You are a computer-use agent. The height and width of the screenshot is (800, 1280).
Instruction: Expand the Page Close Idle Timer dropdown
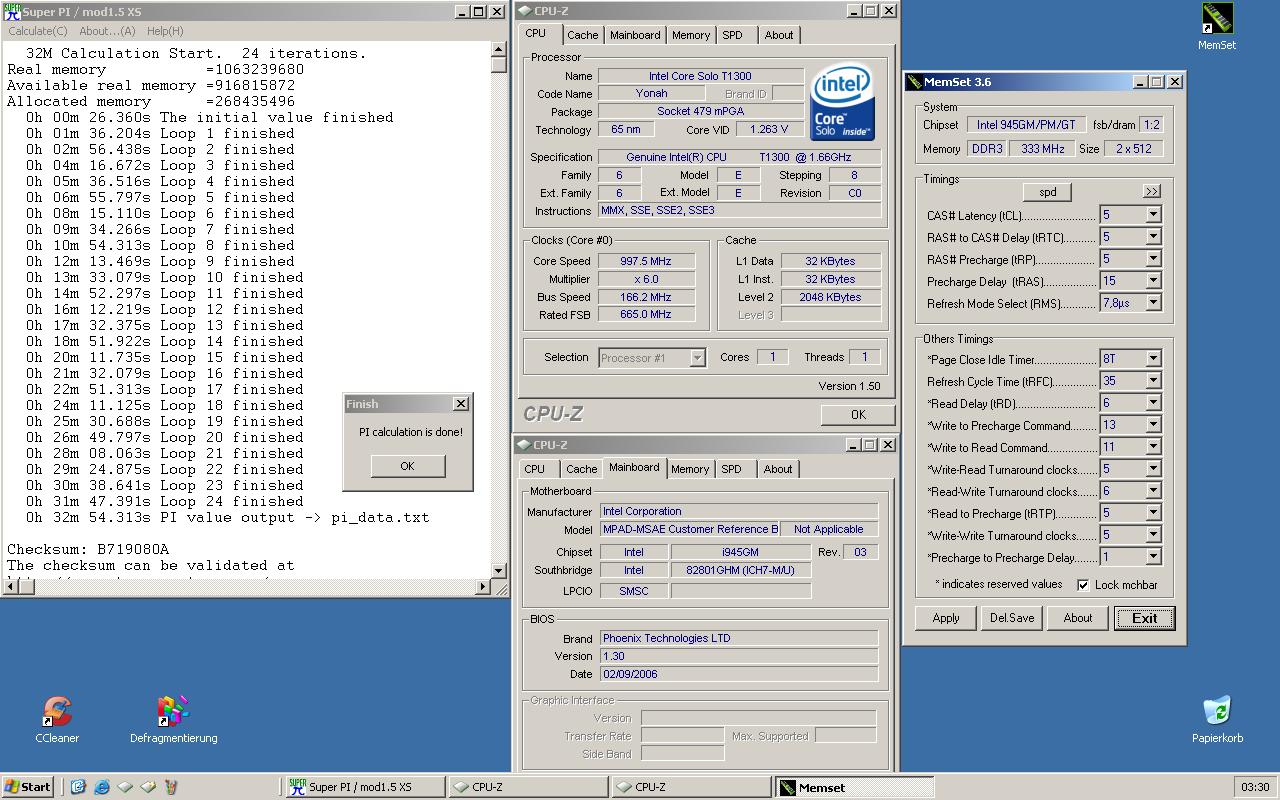tap(1153, 359)
